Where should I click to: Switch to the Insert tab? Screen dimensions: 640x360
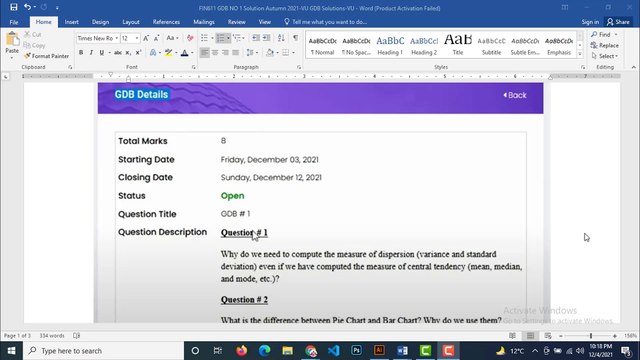click(x=71, y=22)
